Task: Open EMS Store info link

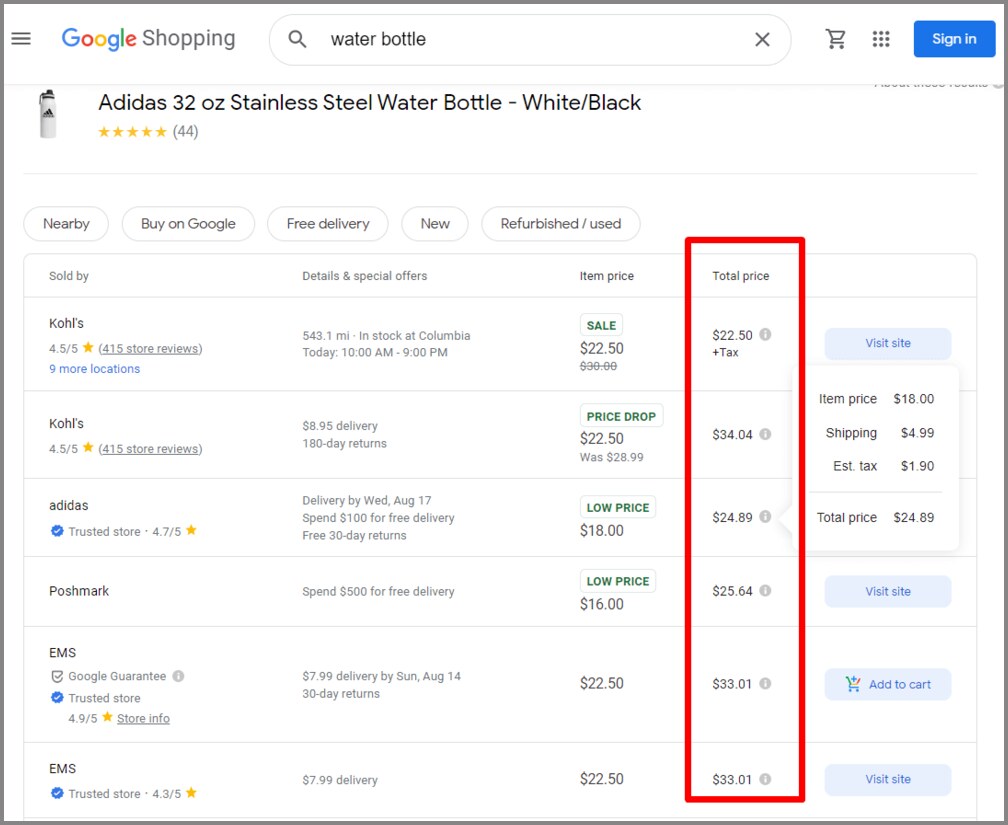Action: click(x=143, y=718)
